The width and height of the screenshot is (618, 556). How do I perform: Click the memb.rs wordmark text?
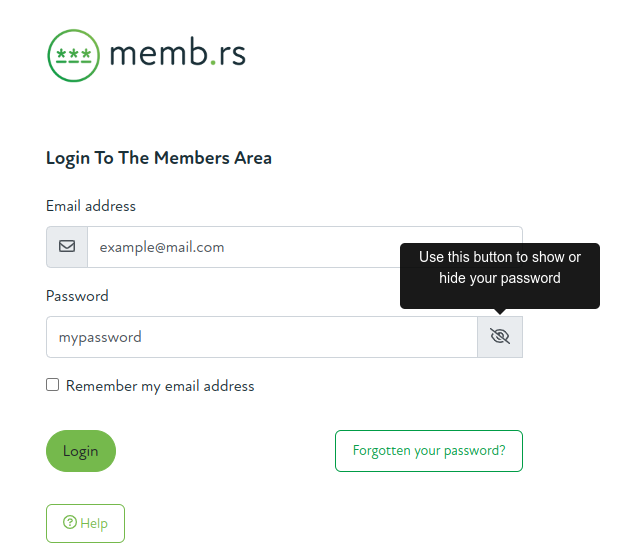pos(178,54)
